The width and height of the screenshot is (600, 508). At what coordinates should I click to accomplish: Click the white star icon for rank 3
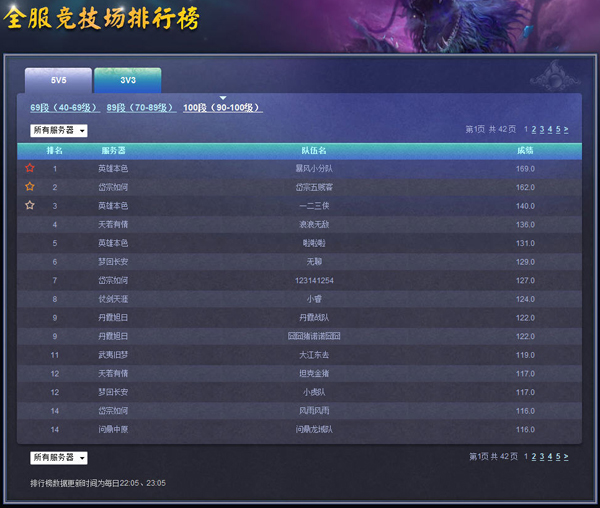coord(30,205)
